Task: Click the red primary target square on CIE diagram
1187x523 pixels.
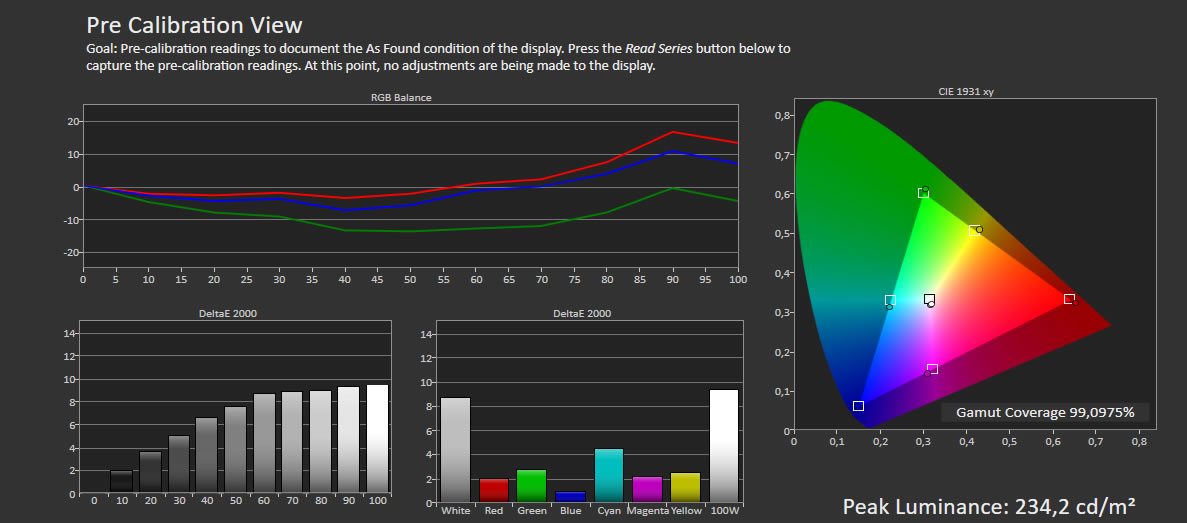Action: click(1069, 299)
